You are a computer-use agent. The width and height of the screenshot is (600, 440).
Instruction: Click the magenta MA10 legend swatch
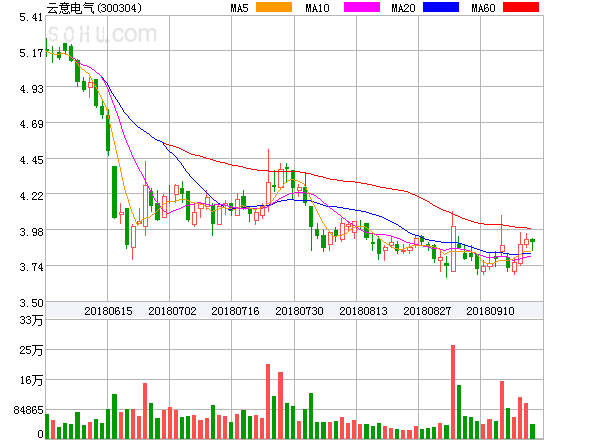coord(362,7)
